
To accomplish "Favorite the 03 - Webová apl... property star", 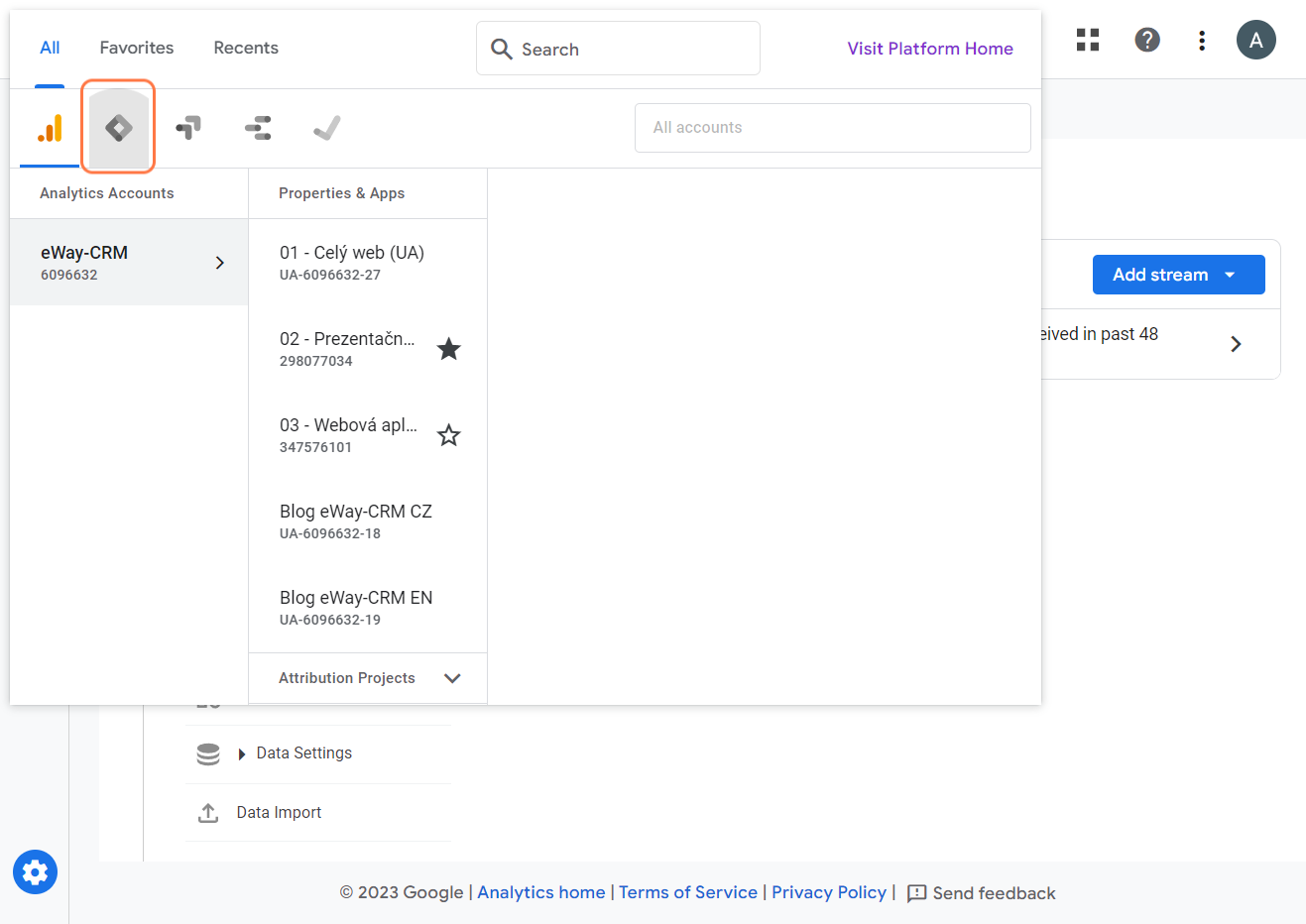I will pyautogui.click(x=449, y=435).
